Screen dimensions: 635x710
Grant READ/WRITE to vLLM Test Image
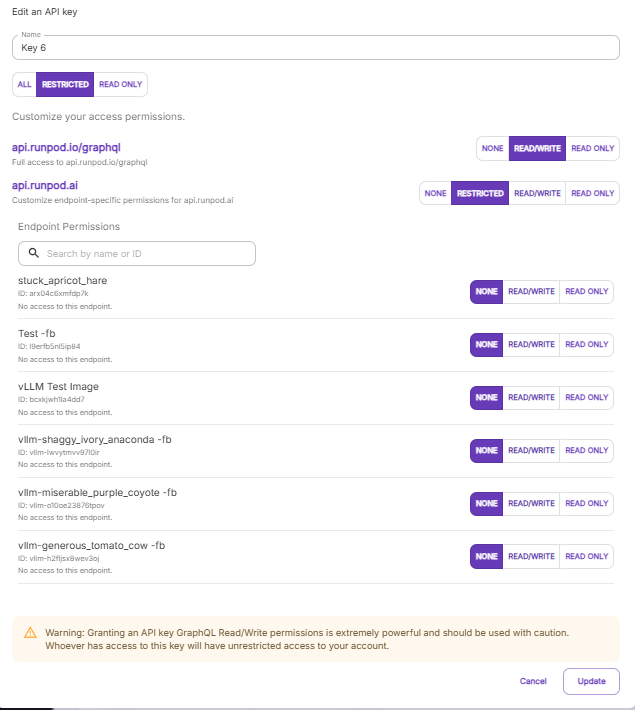pyautogui.click(x=531, y=397)
